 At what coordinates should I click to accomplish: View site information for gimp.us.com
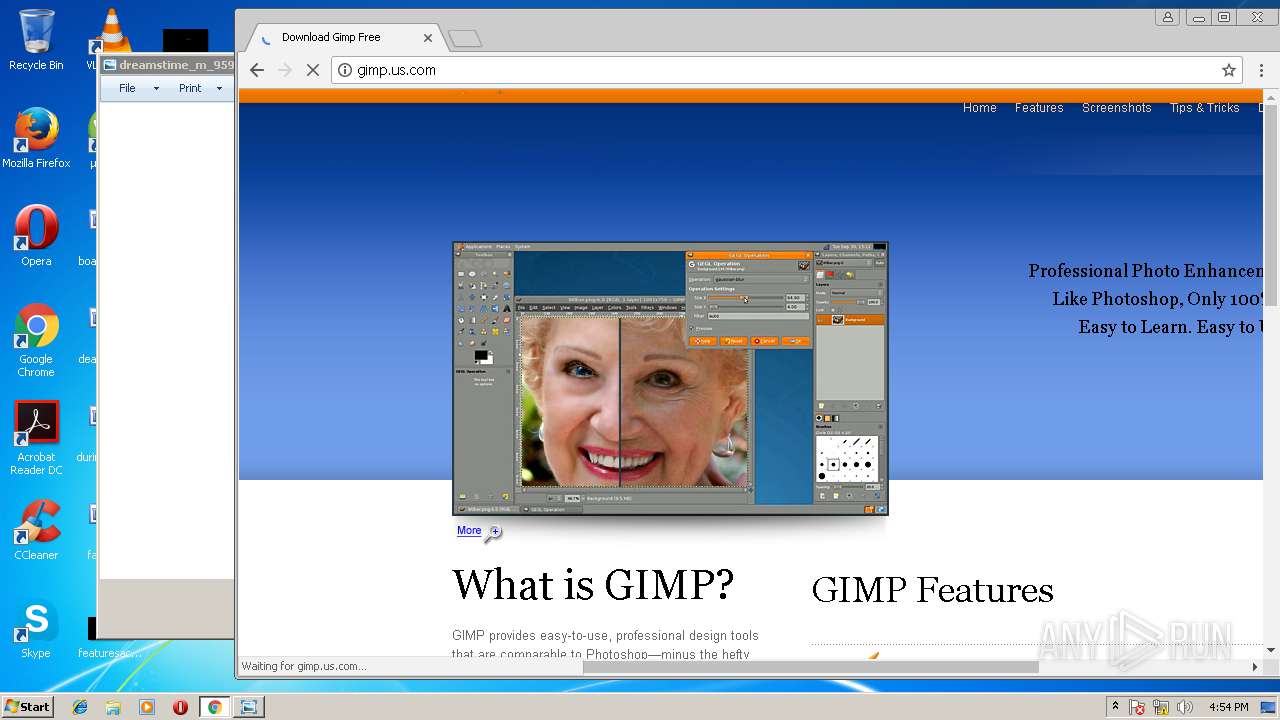point(345,70)
